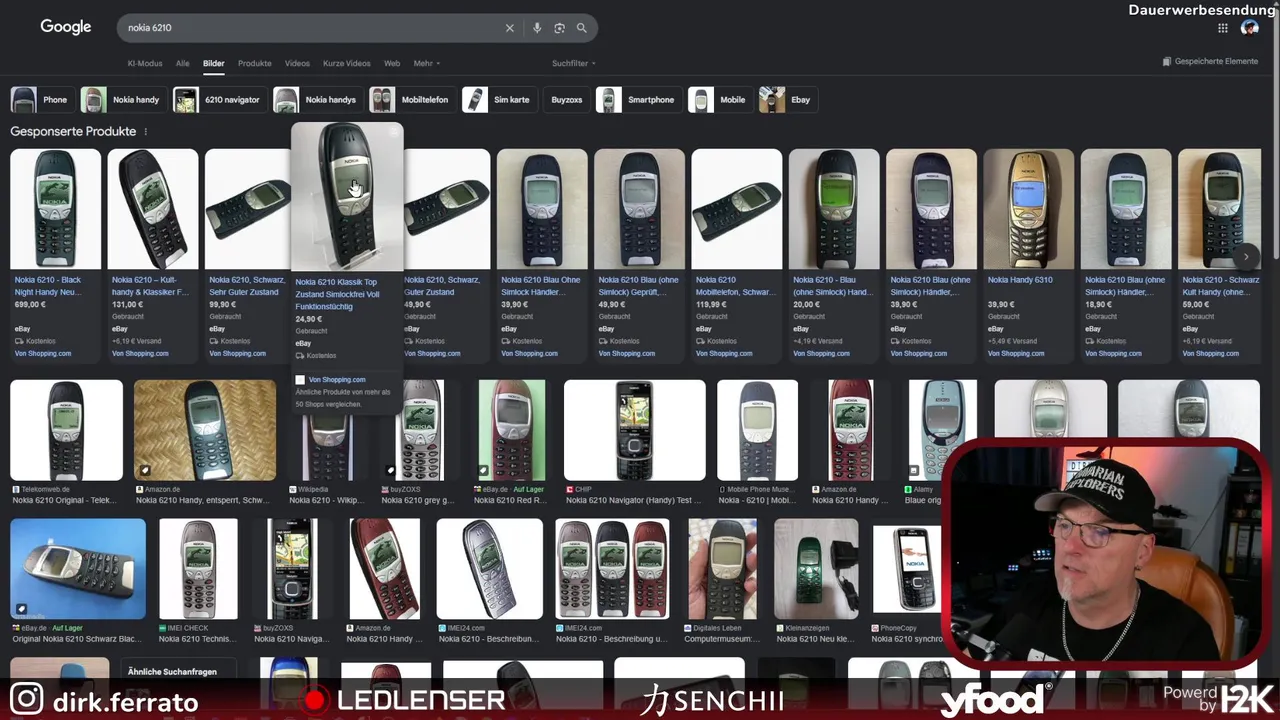Open Nokia 6210 Mobiltelefon 119,99 € listing
This screenshot has width=1280, height=720.
(736, 255)
